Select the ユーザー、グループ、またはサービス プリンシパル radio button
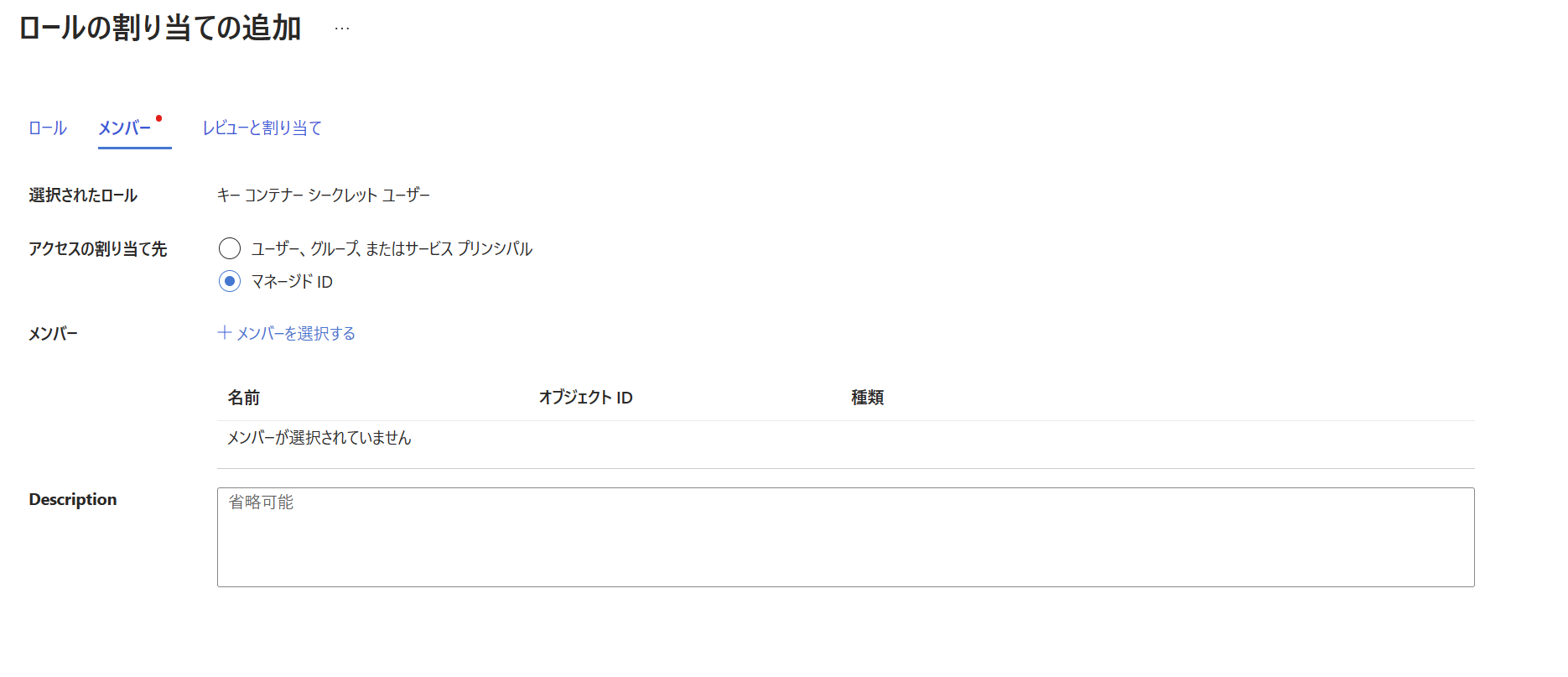 (230, 248)
